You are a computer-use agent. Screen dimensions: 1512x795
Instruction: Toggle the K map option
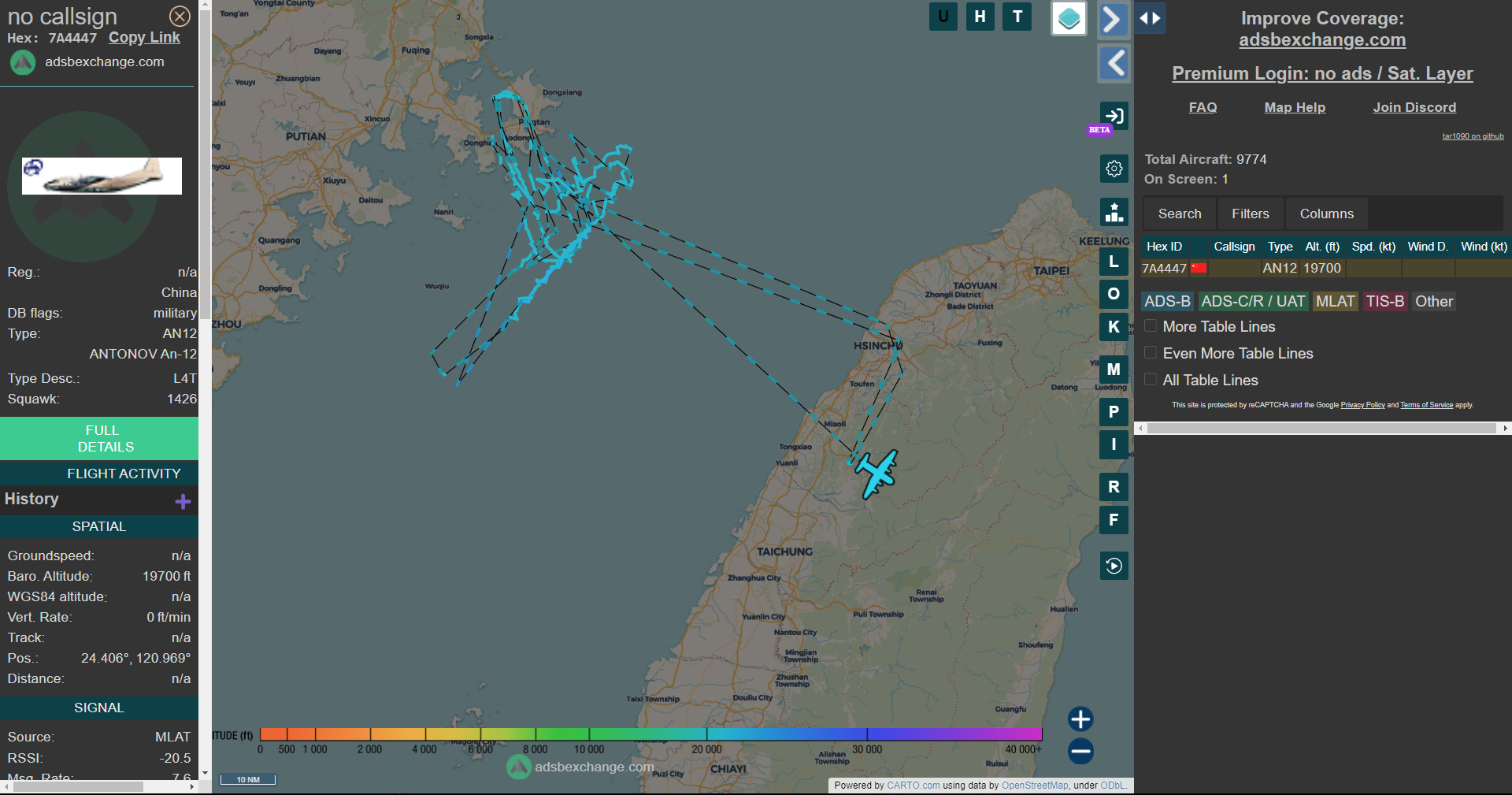(1114, 327)
